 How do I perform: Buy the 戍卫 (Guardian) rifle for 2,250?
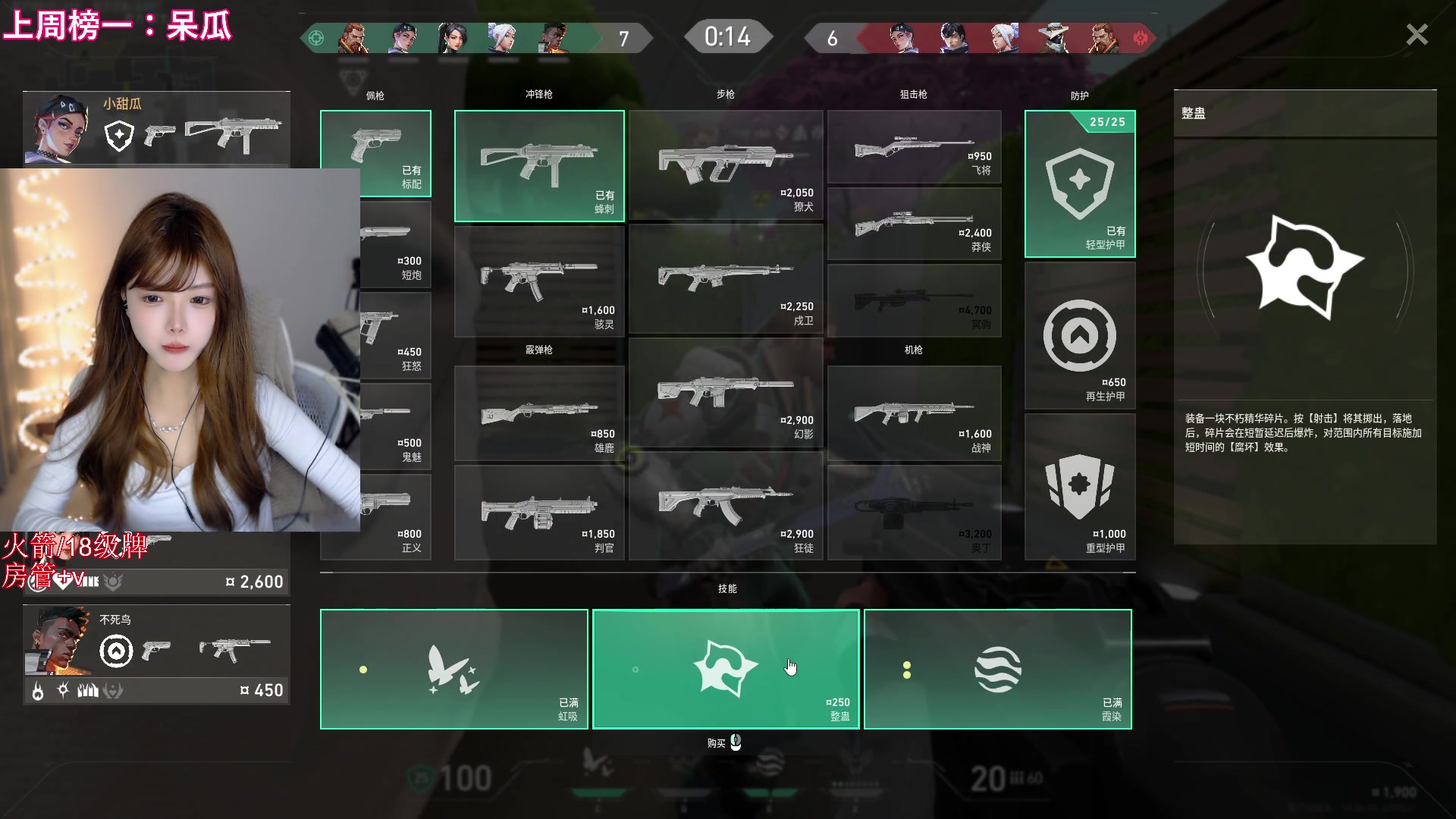[x=726, y=279]
